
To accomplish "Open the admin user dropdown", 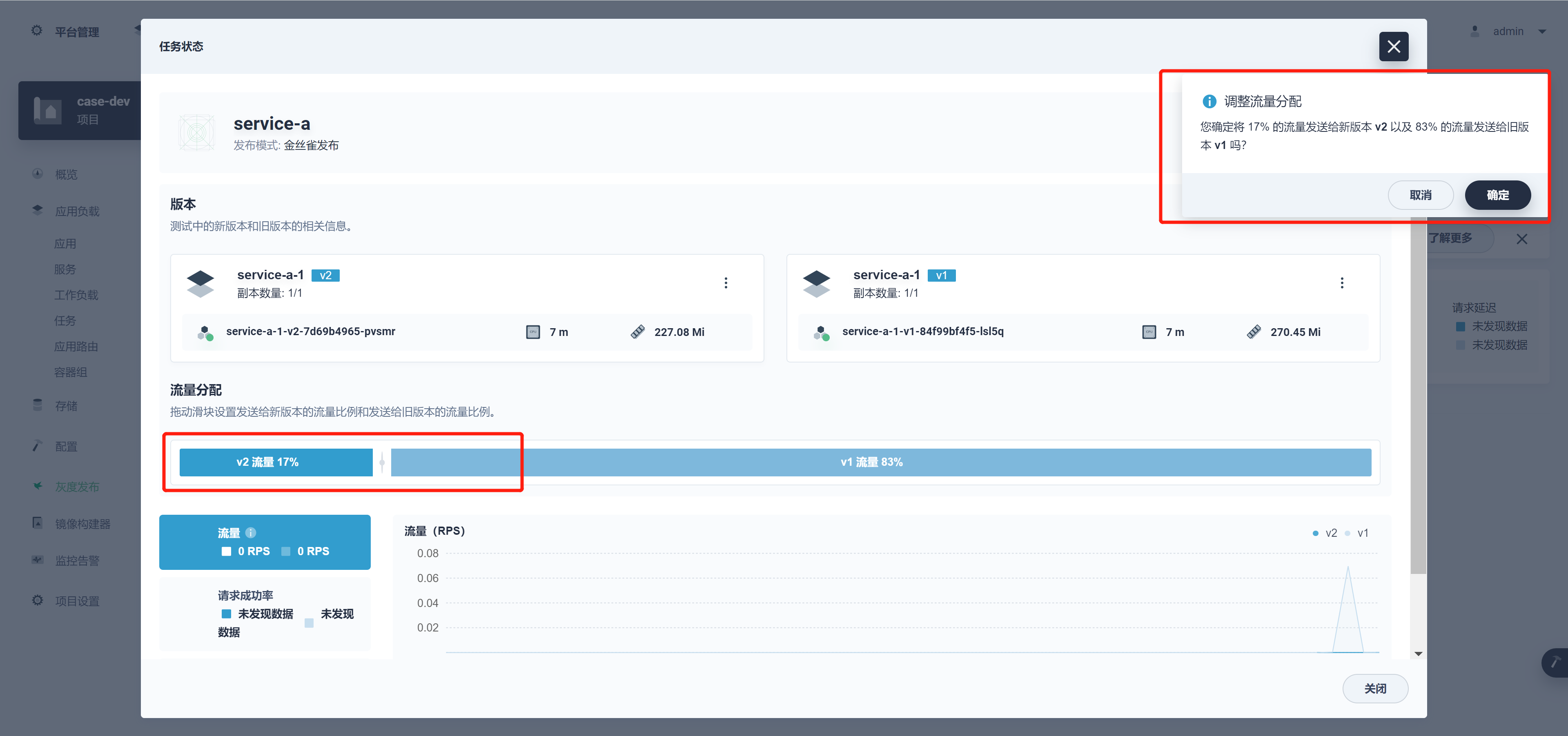I will 1508,31.
